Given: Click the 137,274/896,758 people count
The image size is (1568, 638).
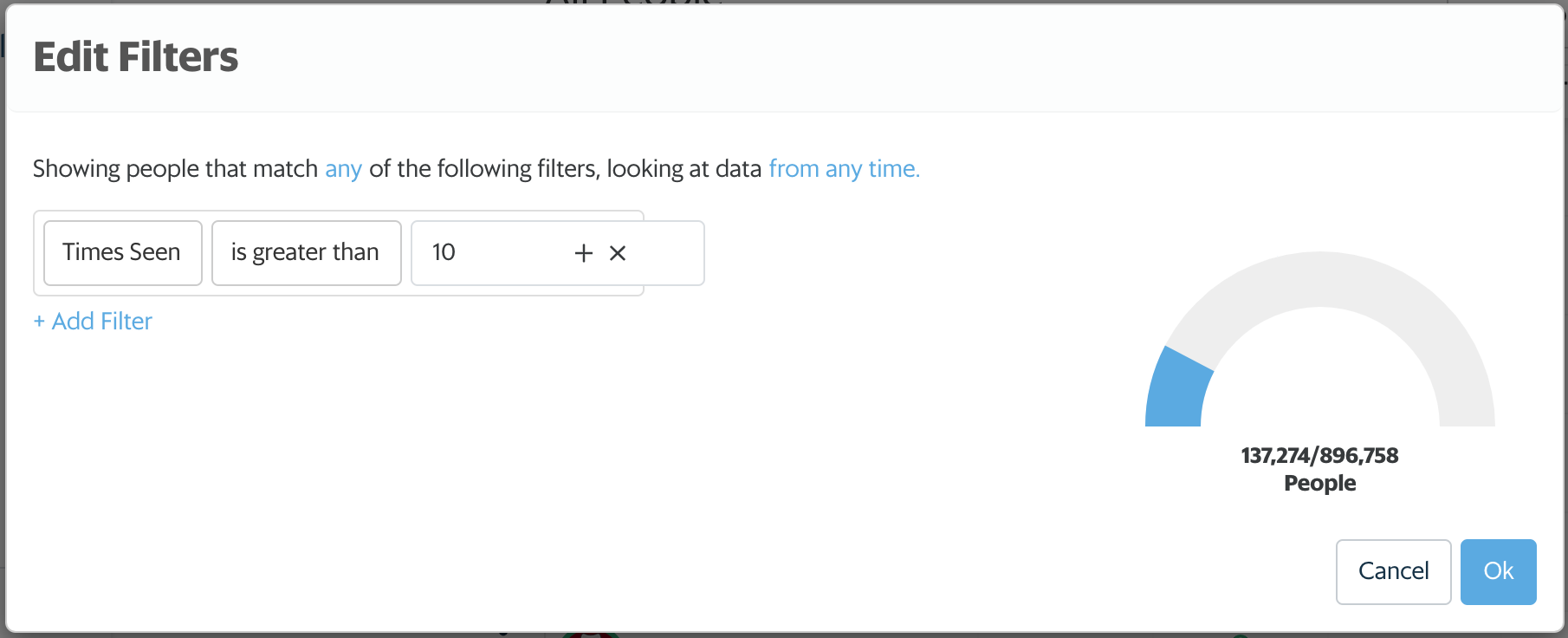Looking at the screenshot, I should pyautogui.click(x=1320, y=456).
